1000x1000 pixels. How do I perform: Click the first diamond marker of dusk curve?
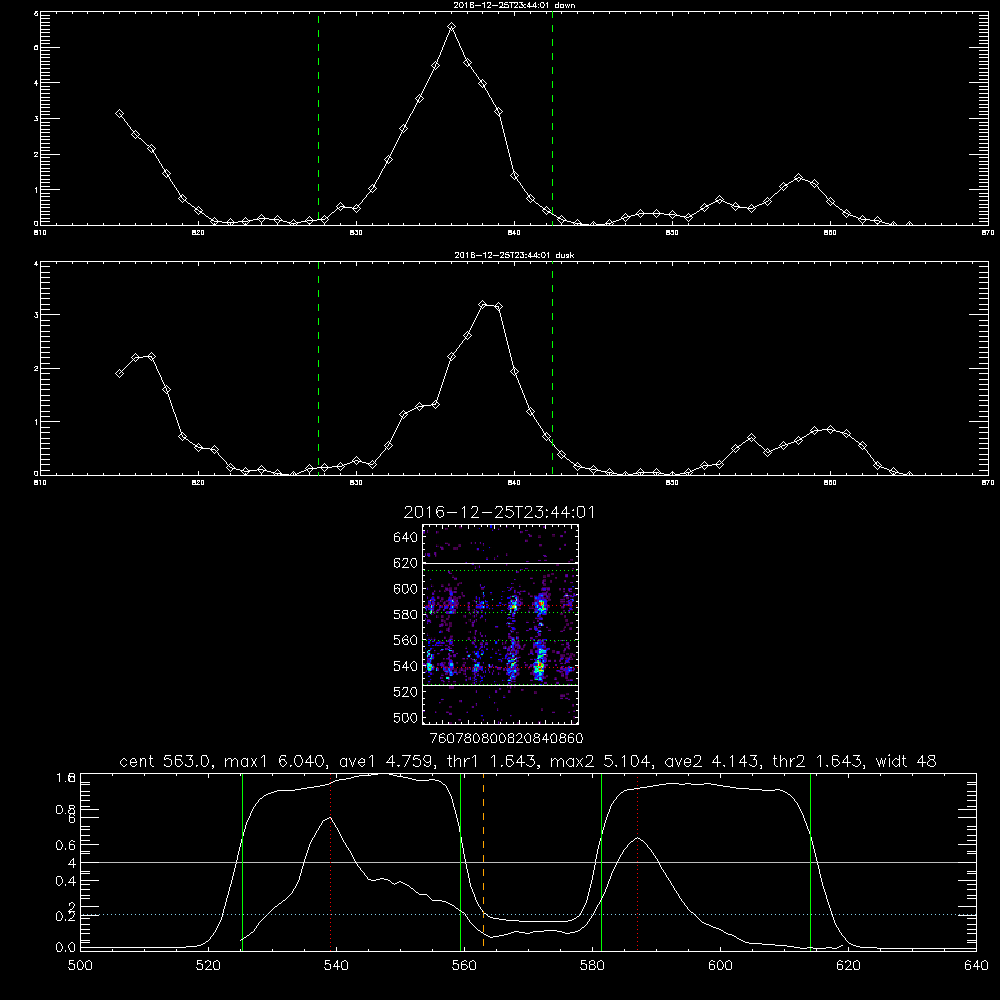point(119,373)
